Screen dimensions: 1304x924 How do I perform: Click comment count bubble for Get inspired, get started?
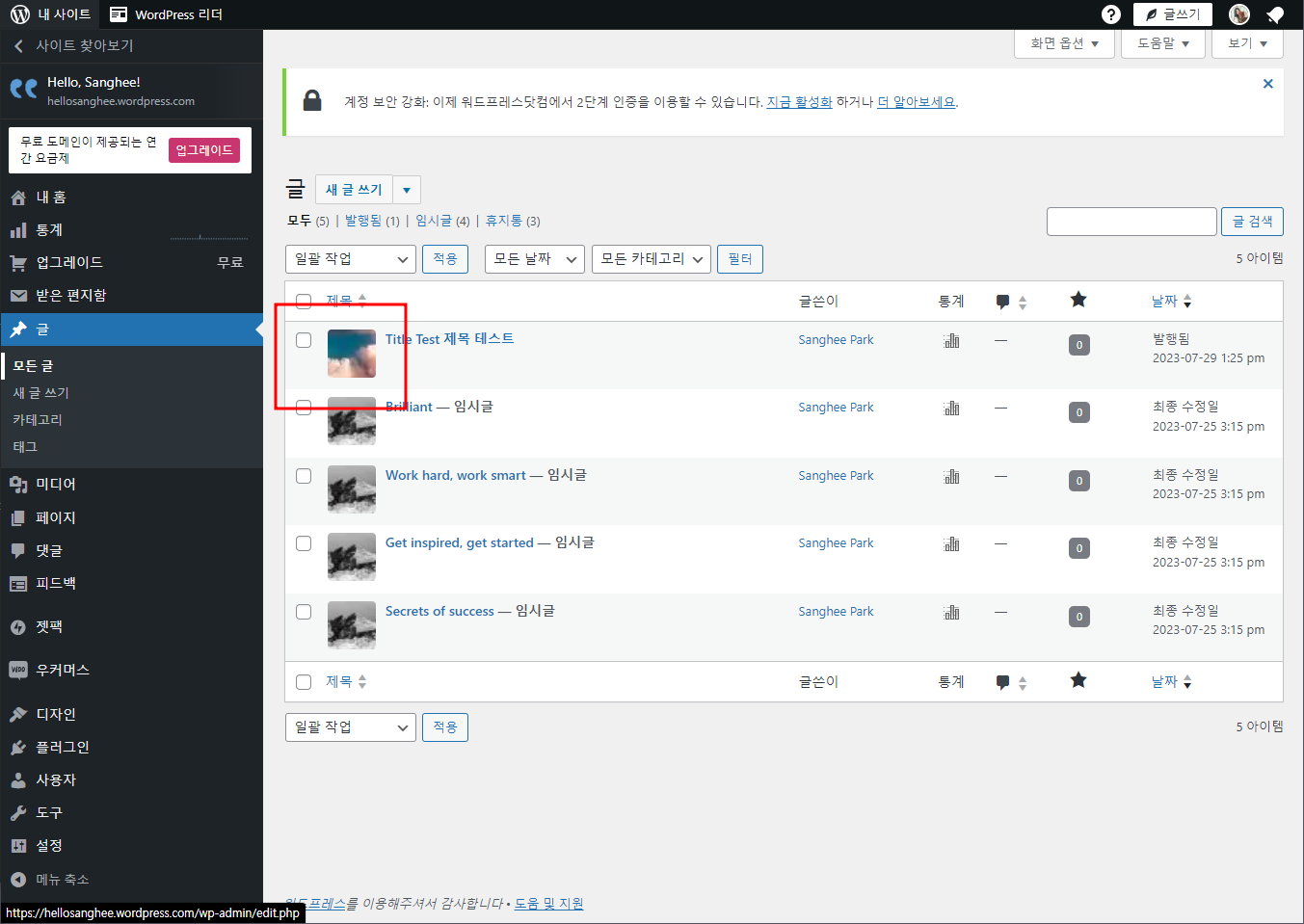click(1079, 548)
